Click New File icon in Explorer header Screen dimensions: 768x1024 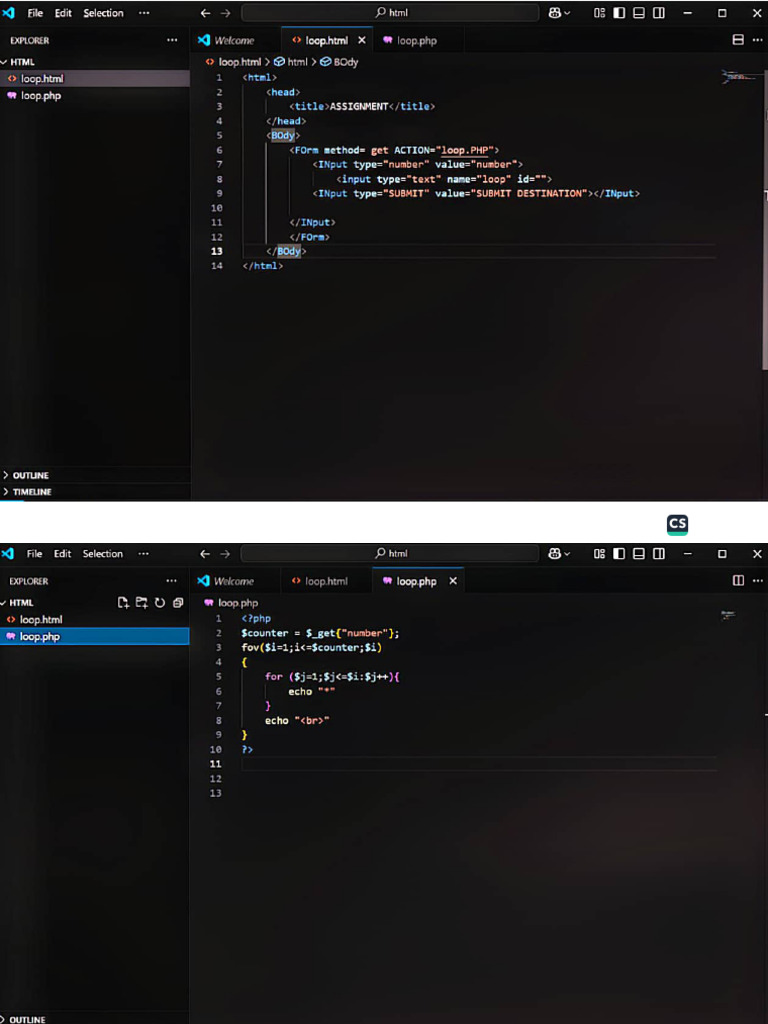pyautogui.click(x=123, y=602)
